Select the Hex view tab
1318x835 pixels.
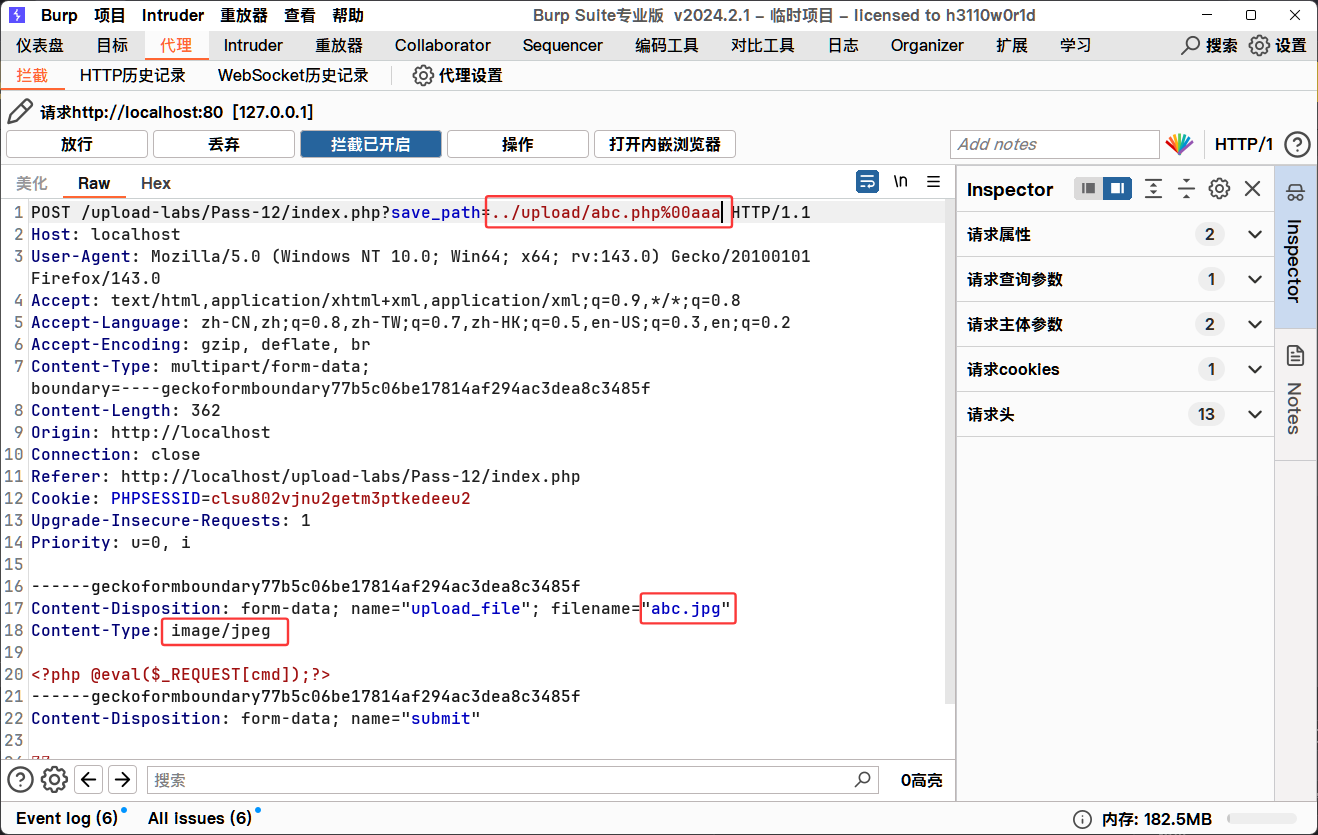tap(156, 183)
